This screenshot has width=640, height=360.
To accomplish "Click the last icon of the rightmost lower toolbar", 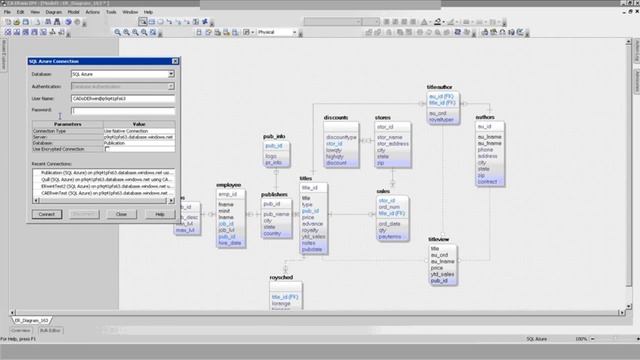I will [520, 32].
